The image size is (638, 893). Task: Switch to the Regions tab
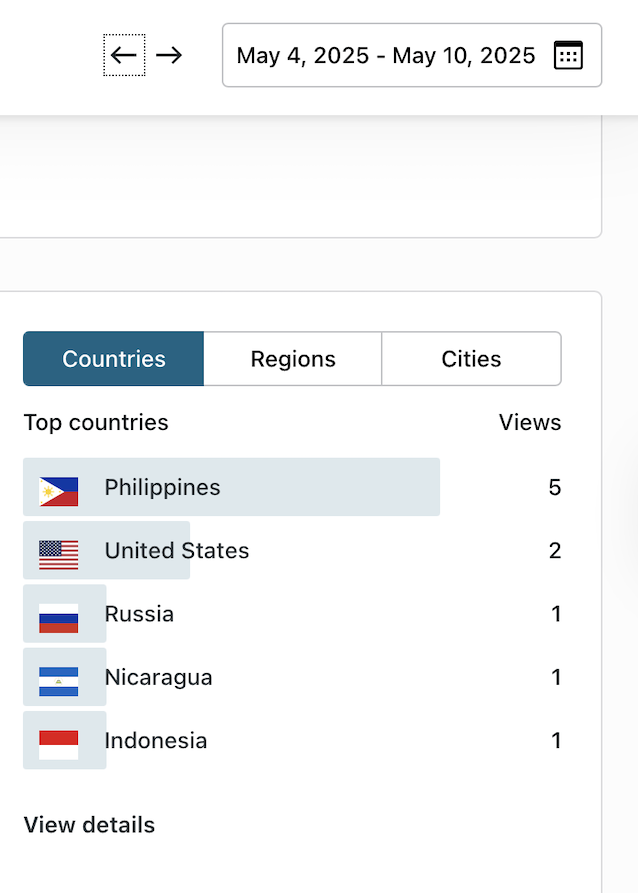pos(293,359)
